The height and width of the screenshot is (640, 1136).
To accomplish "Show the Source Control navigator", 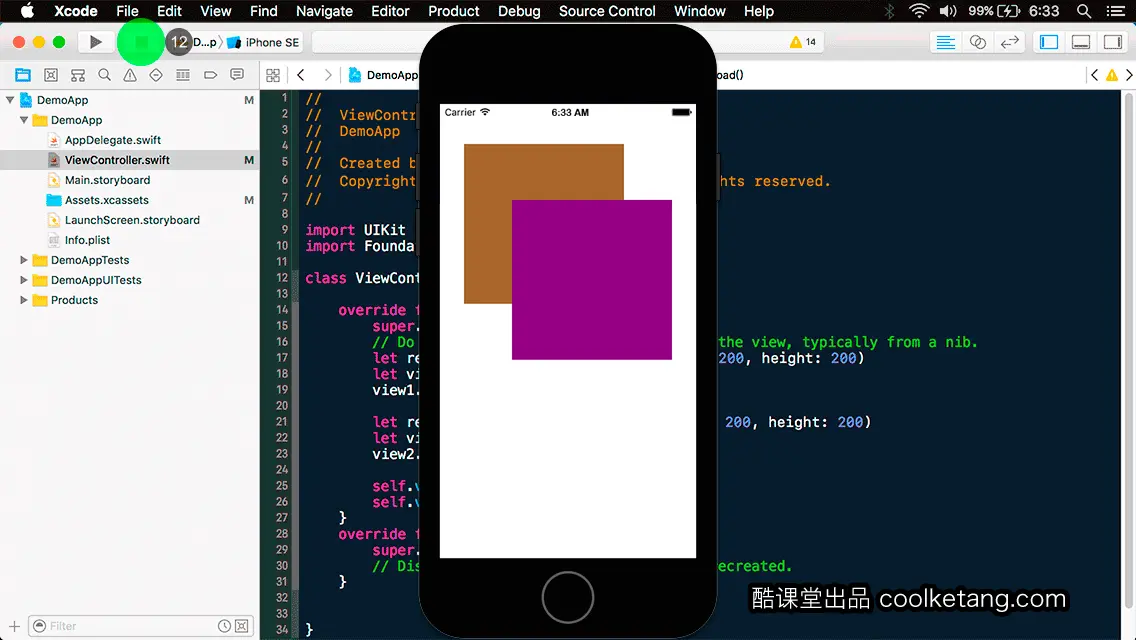I will click(51, 75).
